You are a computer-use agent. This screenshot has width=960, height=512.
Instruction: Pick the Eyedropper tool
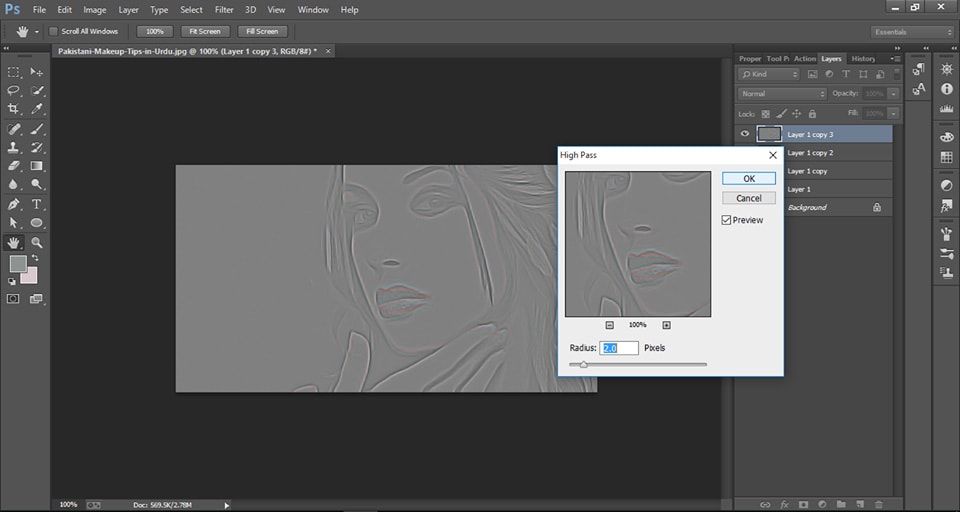coord(37,108)
